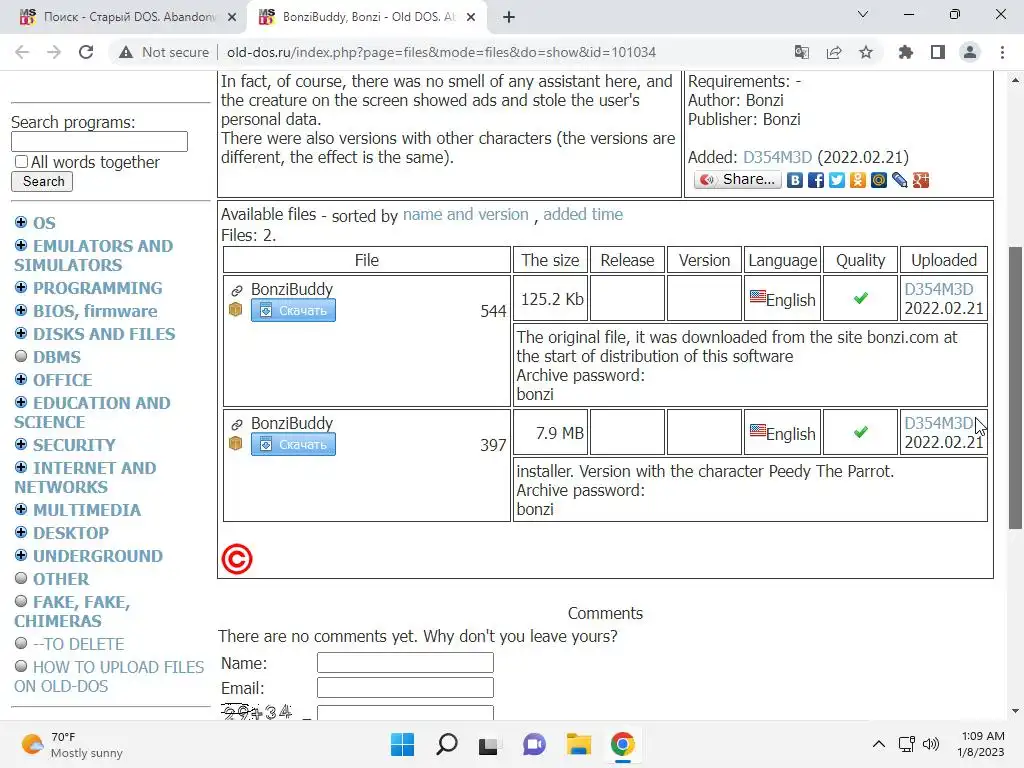This screenshot has width=1024, height=768.
Task: Download the 125.2 Kb BonziBuddy file
Action: coord(293,310)
